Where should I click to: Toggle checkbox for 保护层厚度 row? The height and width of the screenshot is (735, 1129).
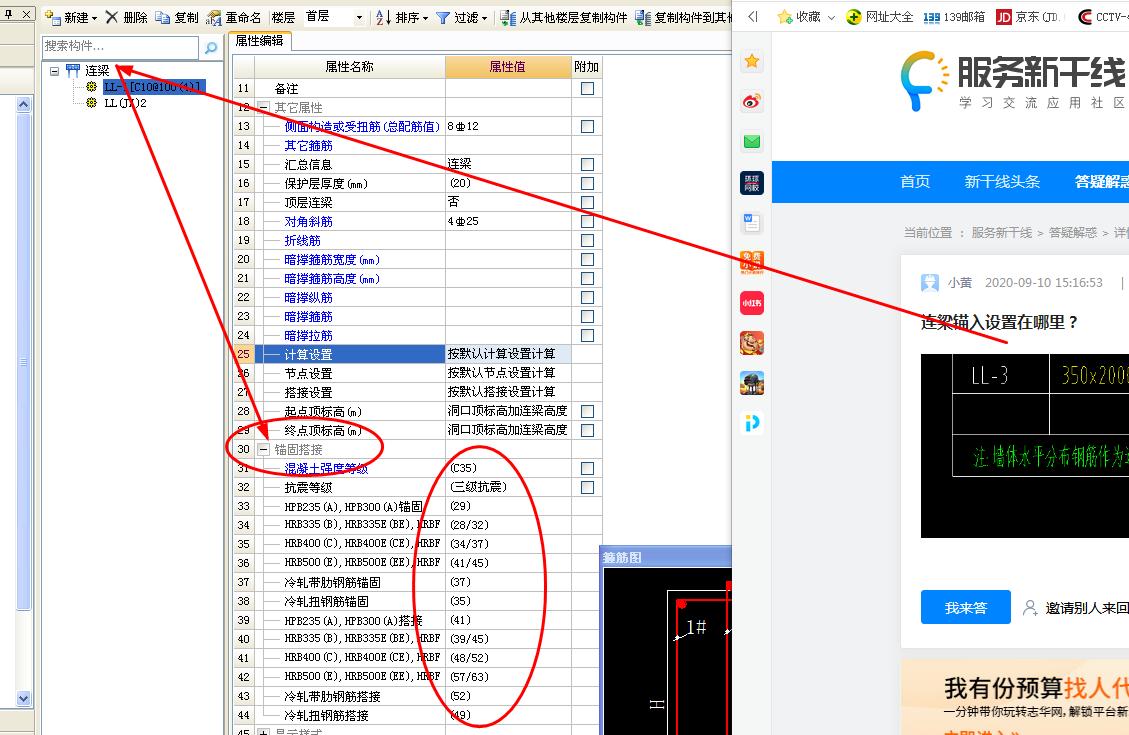pos(588,184)
